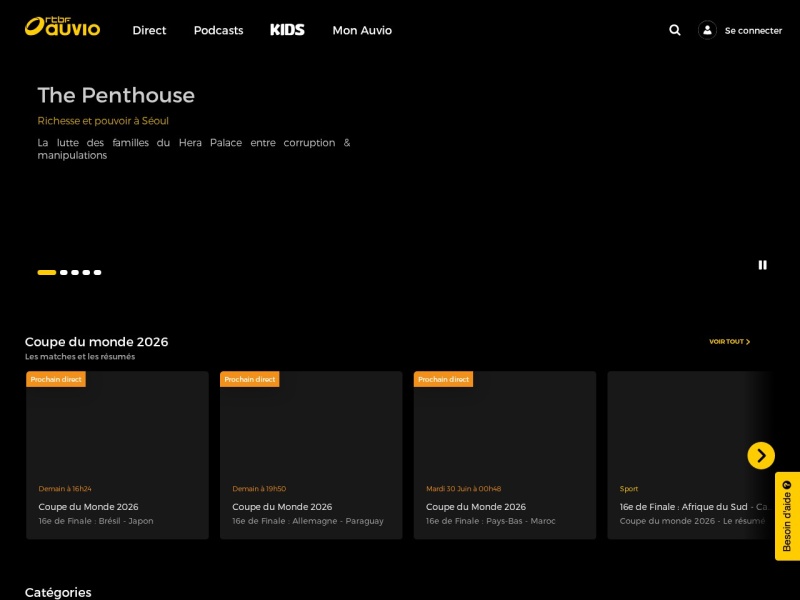
Task: Select the second carousel dot
Action: tap(64, 272)
